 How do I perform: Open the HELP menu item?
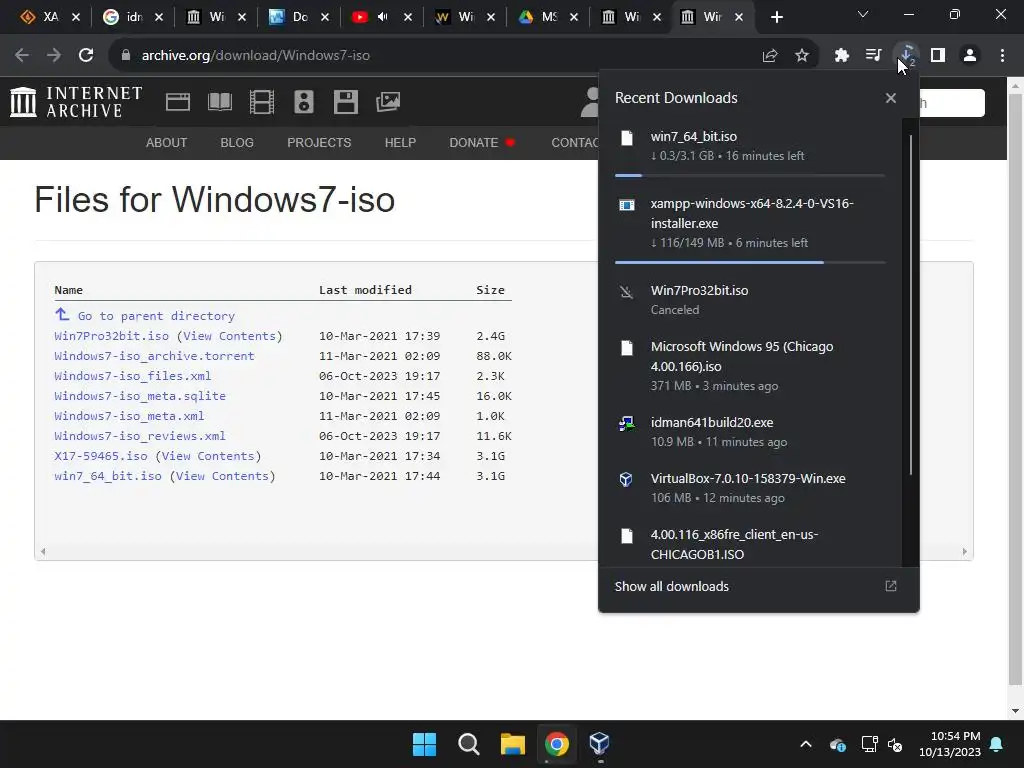coord(400,142)
